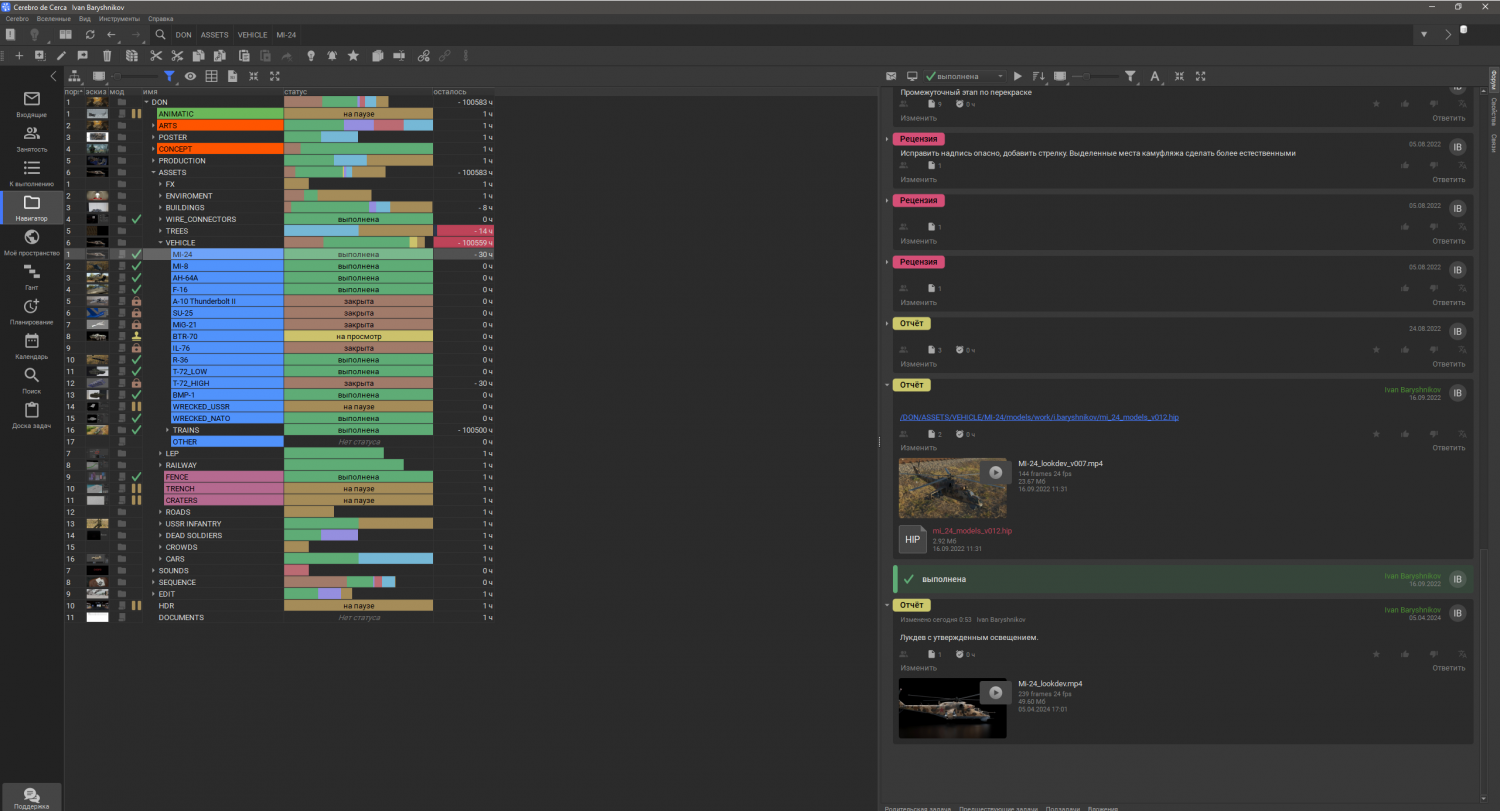Image resolution: width=1500 pixels, height=811 pixels.
Task: Click the trash delete icon in toolbar
Action: coord(107,56)
